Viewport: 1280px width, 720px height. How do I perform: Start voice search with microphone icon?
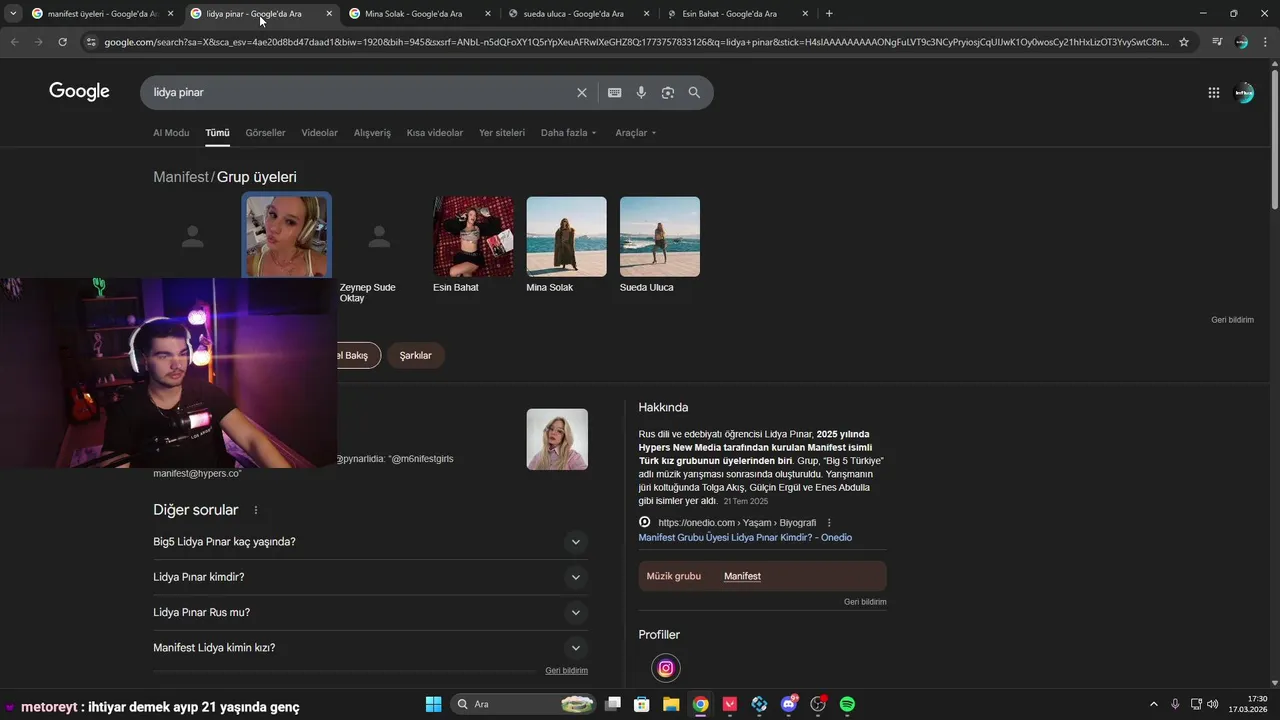pyautogui.click(x=641, y=92)
